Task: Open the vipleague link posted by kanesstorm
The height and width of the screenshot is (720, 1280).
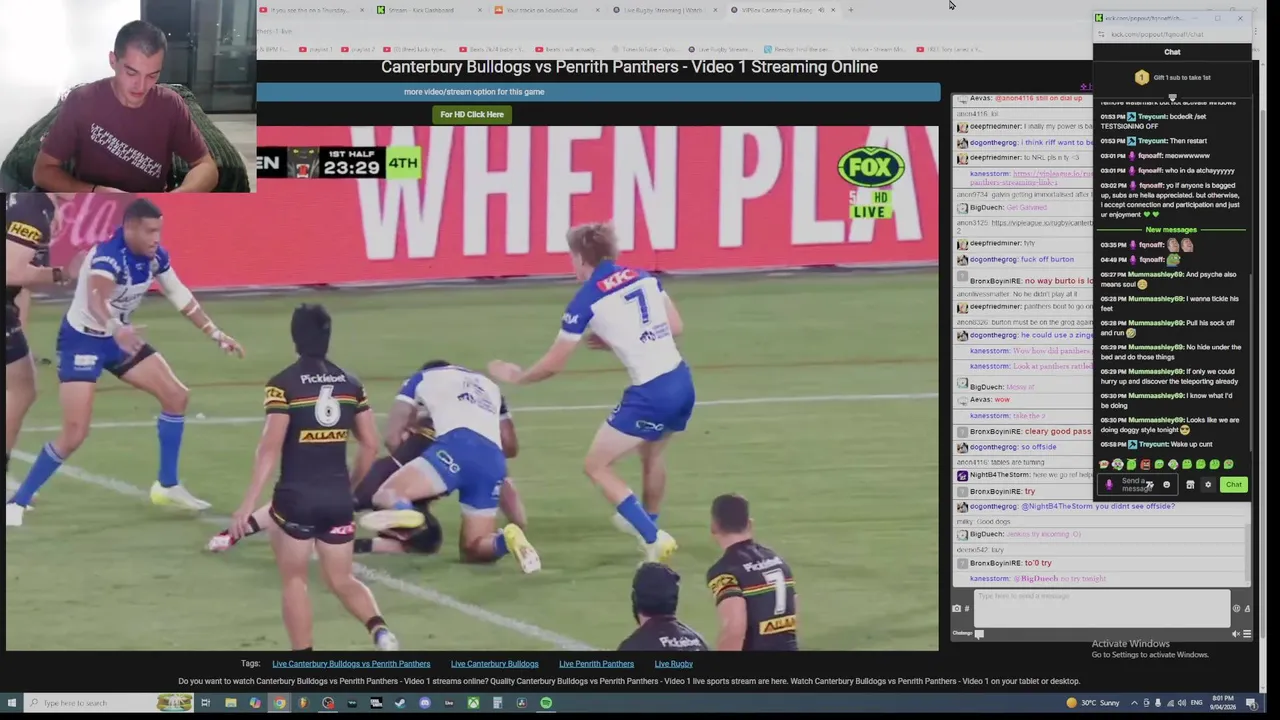Action: coord(1031,178)
